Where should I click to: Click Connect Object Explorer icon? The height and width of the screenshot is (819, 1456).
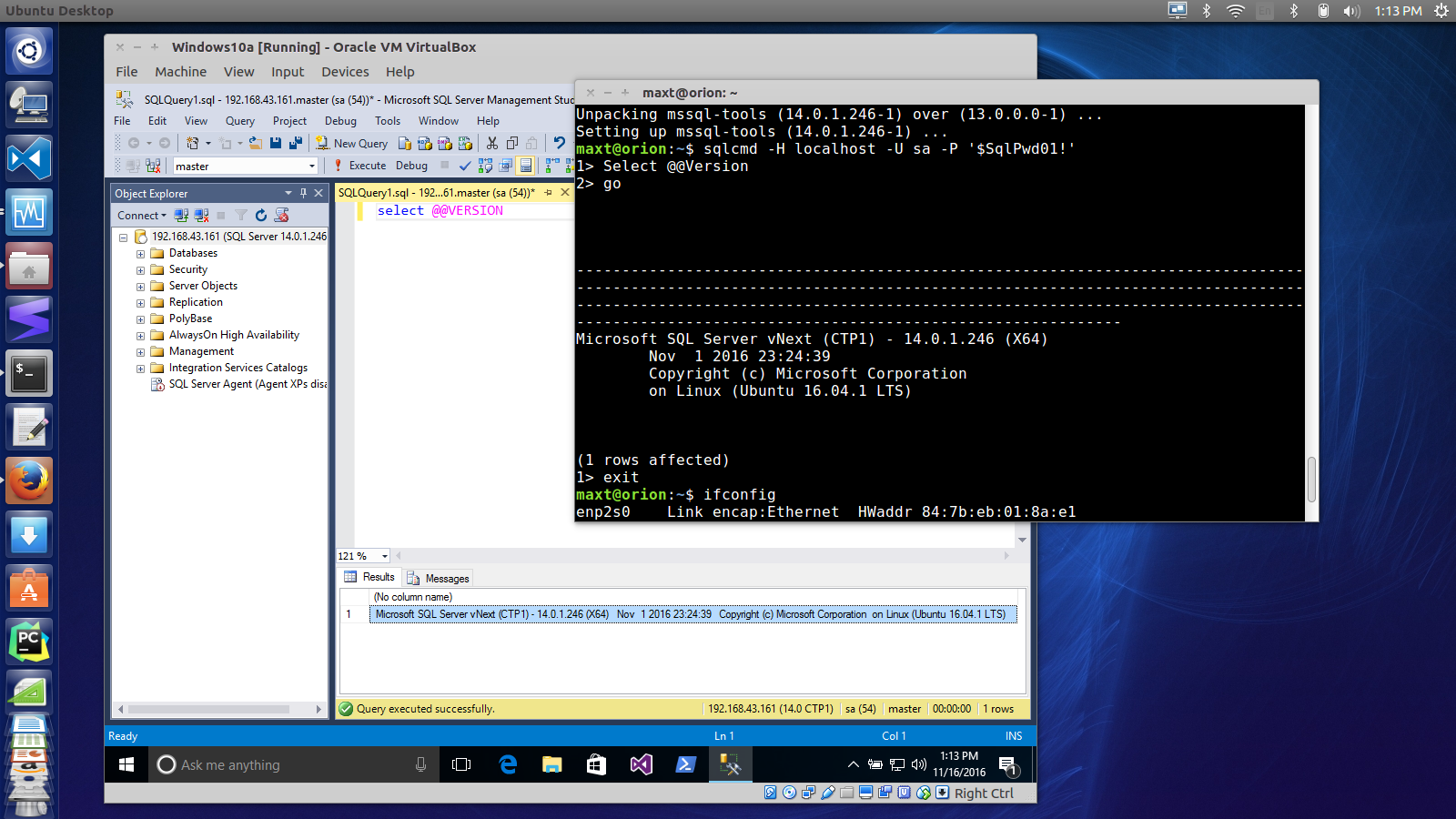(x=181, y=216)
